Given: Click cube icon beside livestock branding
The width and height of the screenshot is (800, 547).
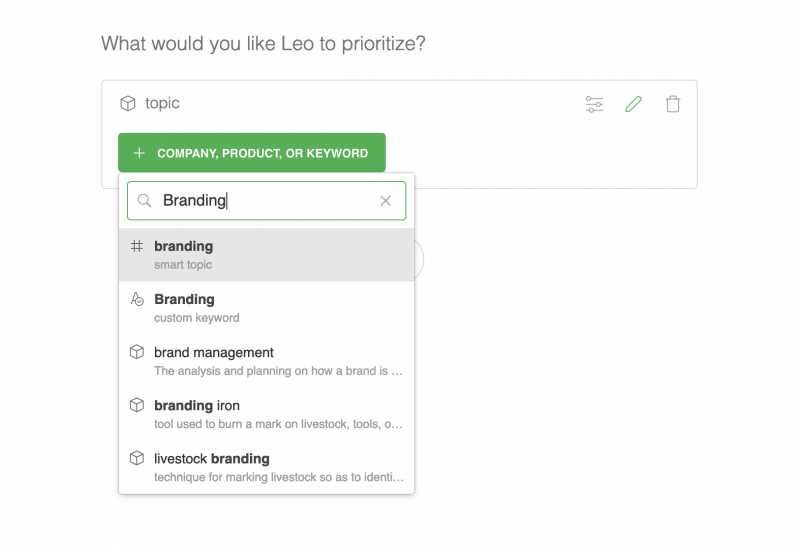Looking at the screenshot, I should point(137,458).
